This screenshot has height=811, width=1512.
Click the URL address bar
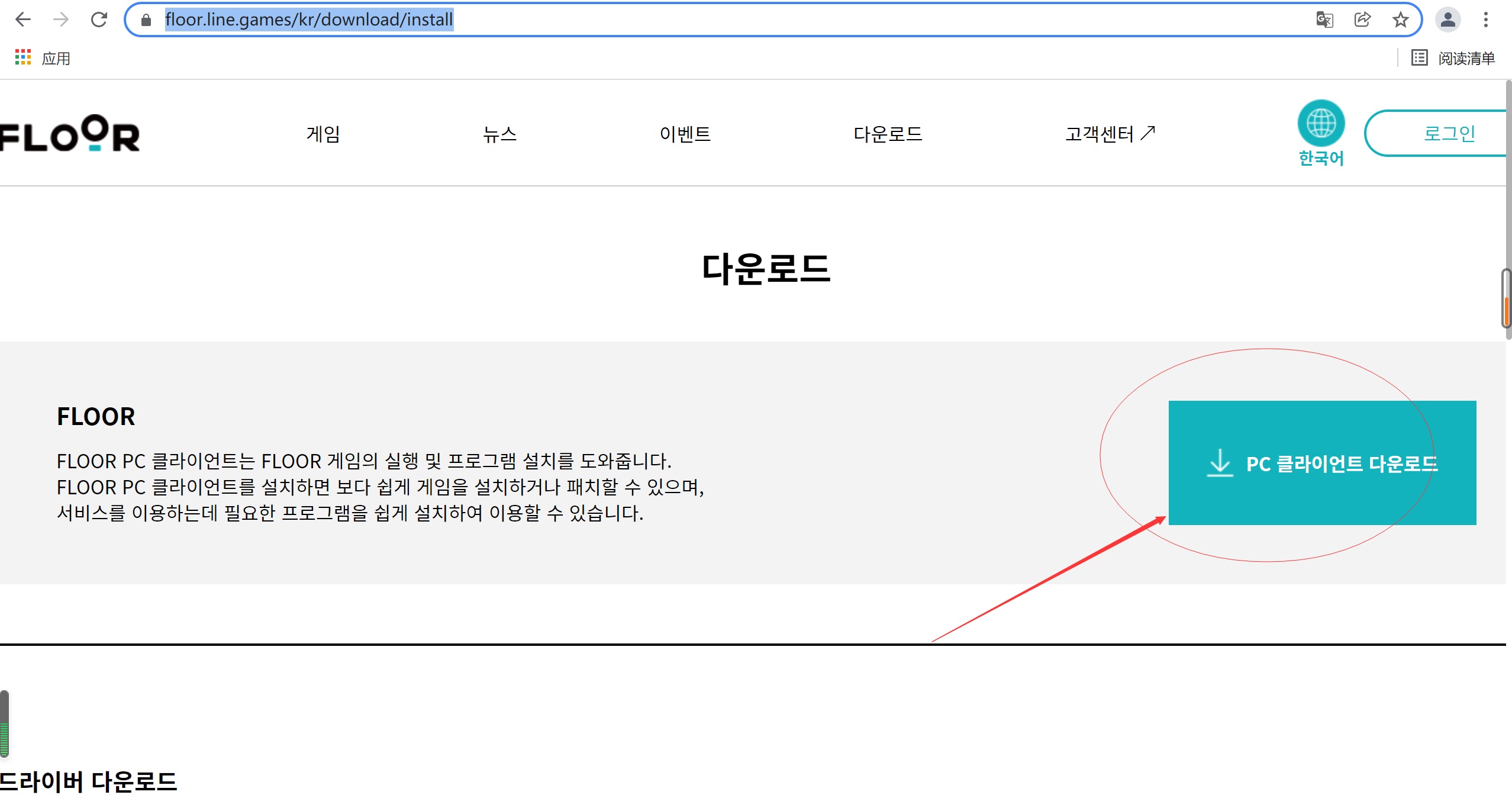pos(772,20)
